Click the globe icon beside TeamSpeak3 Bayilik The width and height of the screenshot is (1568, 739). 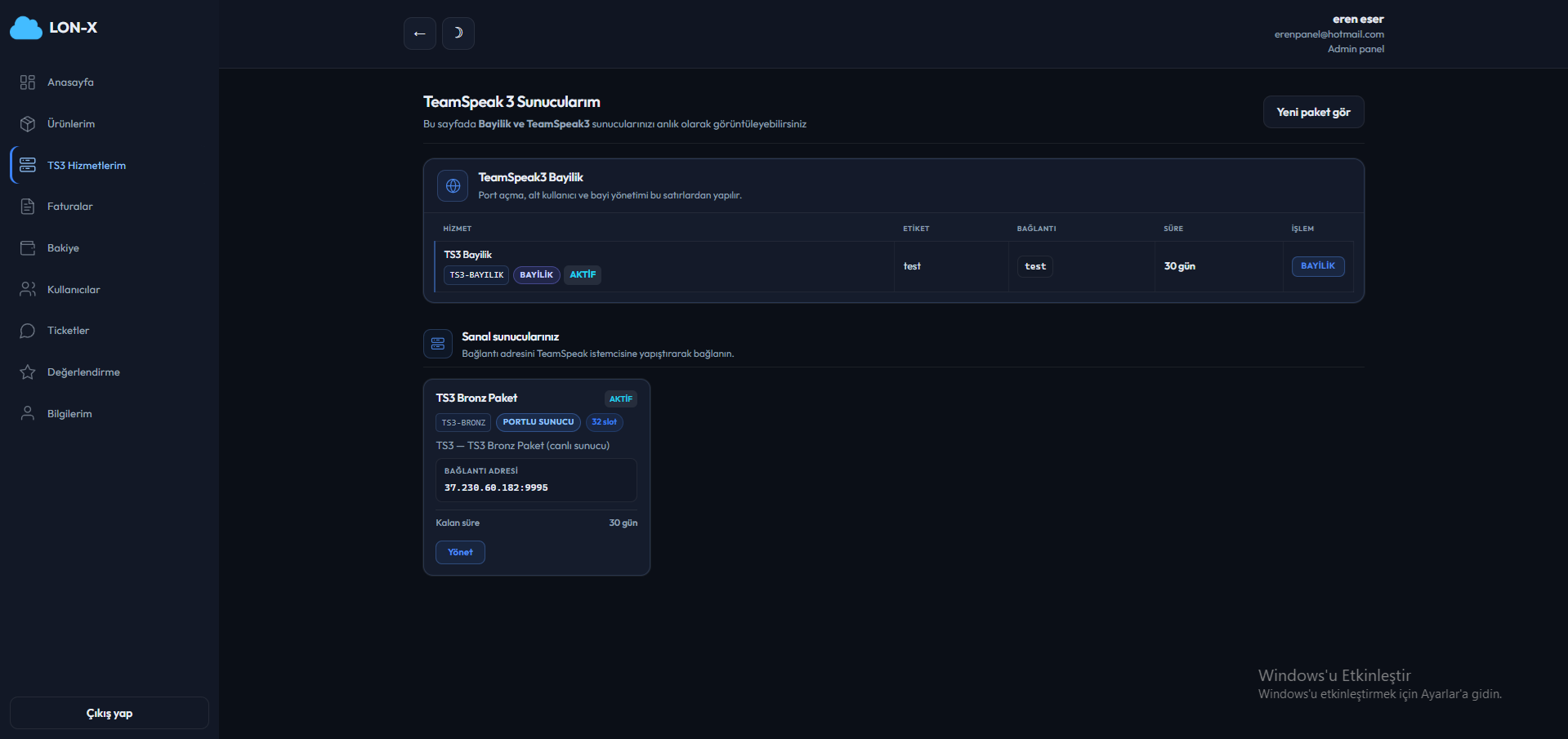[x=453, y=186]
